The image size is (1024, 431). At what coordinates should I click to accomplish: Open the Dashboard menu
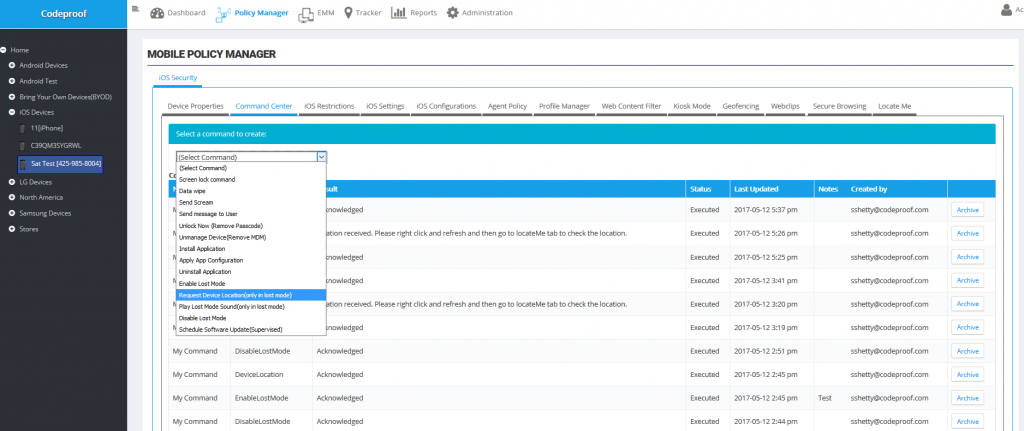pos(186,12)
